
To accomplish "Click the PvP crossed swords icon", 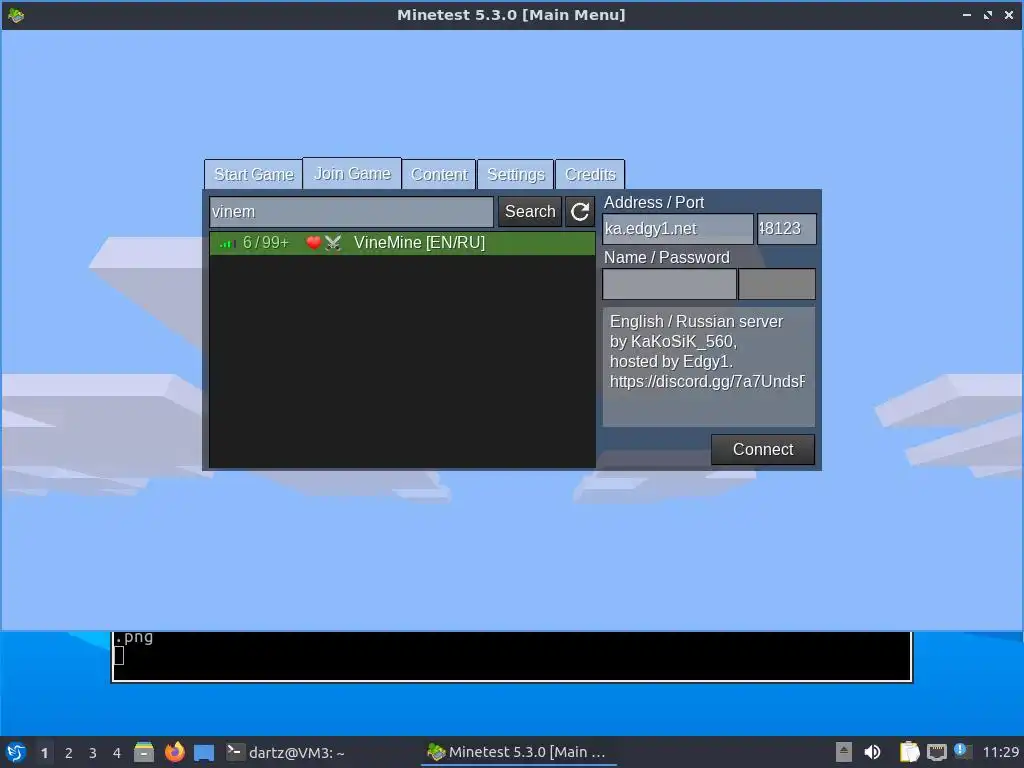I will click(333, 243).
